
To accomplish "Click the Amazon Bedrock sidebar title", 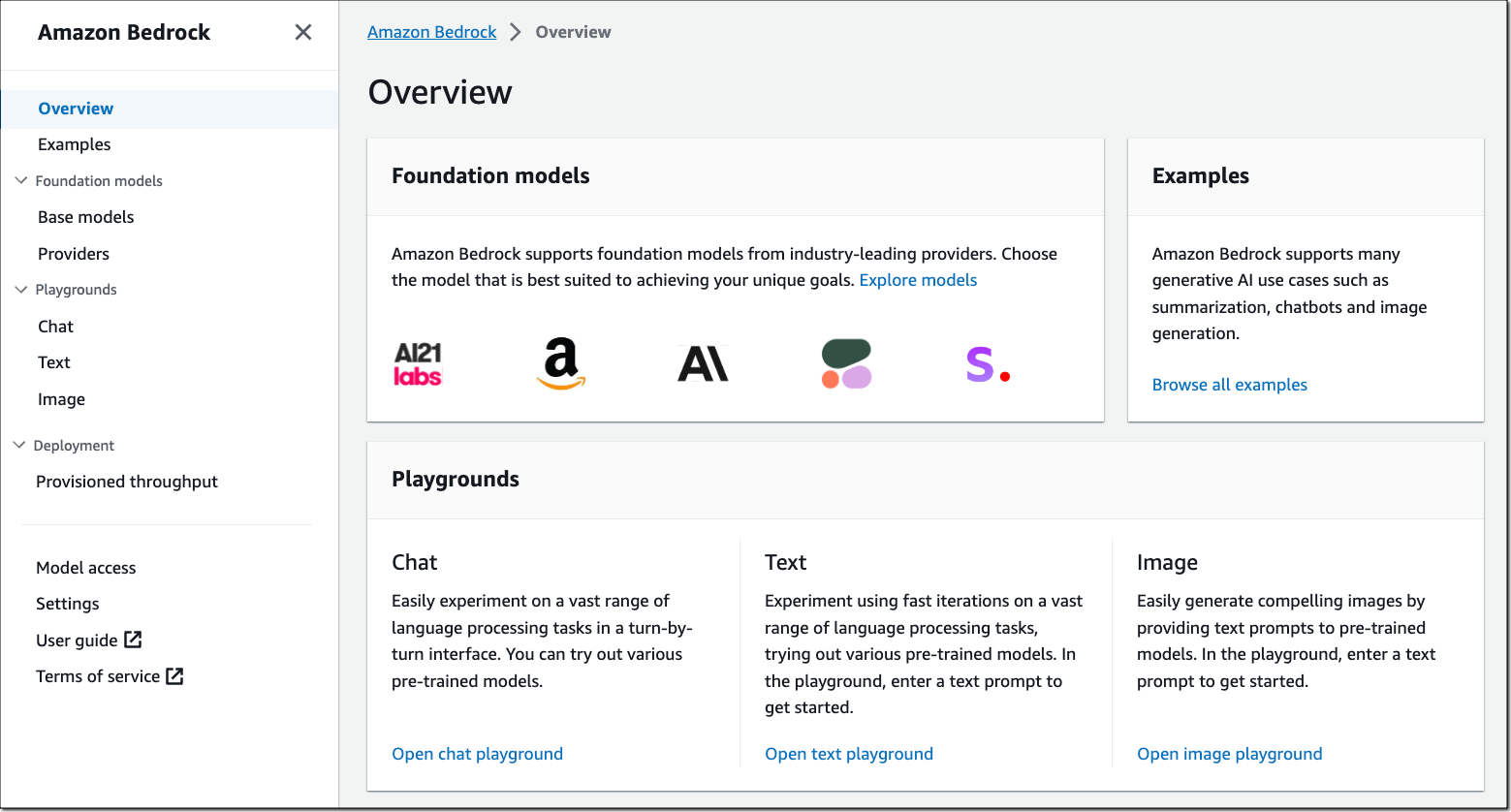I will point(124,32).
